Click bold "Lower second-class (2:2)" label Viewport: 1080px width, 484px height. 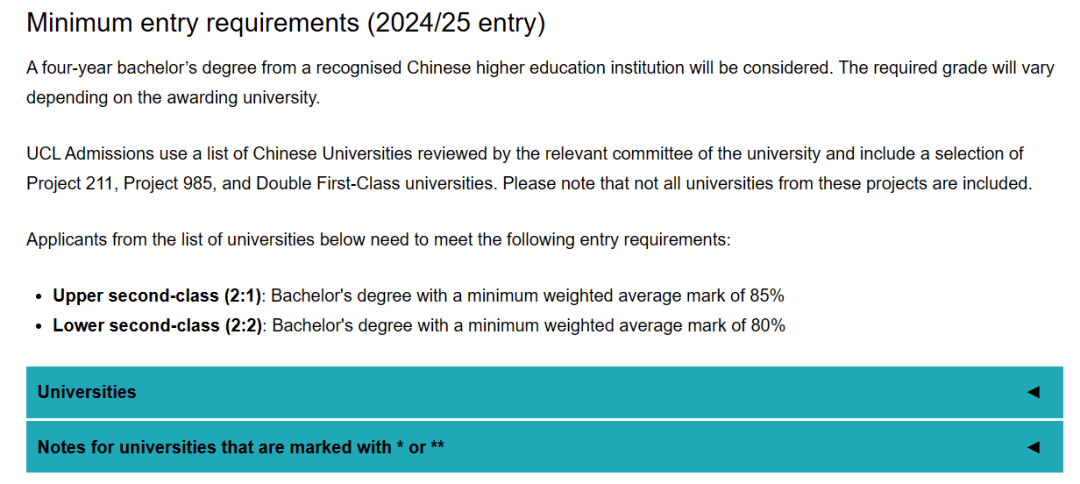click(x=157, y=326)
